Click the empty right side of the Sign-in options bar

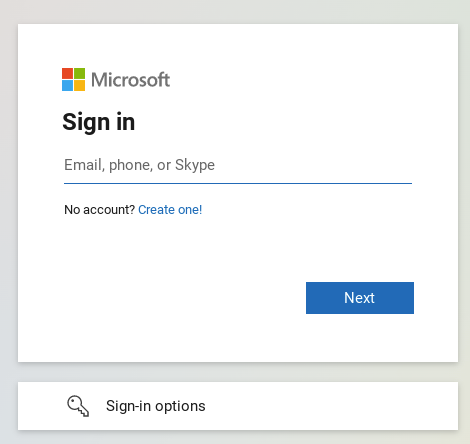coord(333,406)
